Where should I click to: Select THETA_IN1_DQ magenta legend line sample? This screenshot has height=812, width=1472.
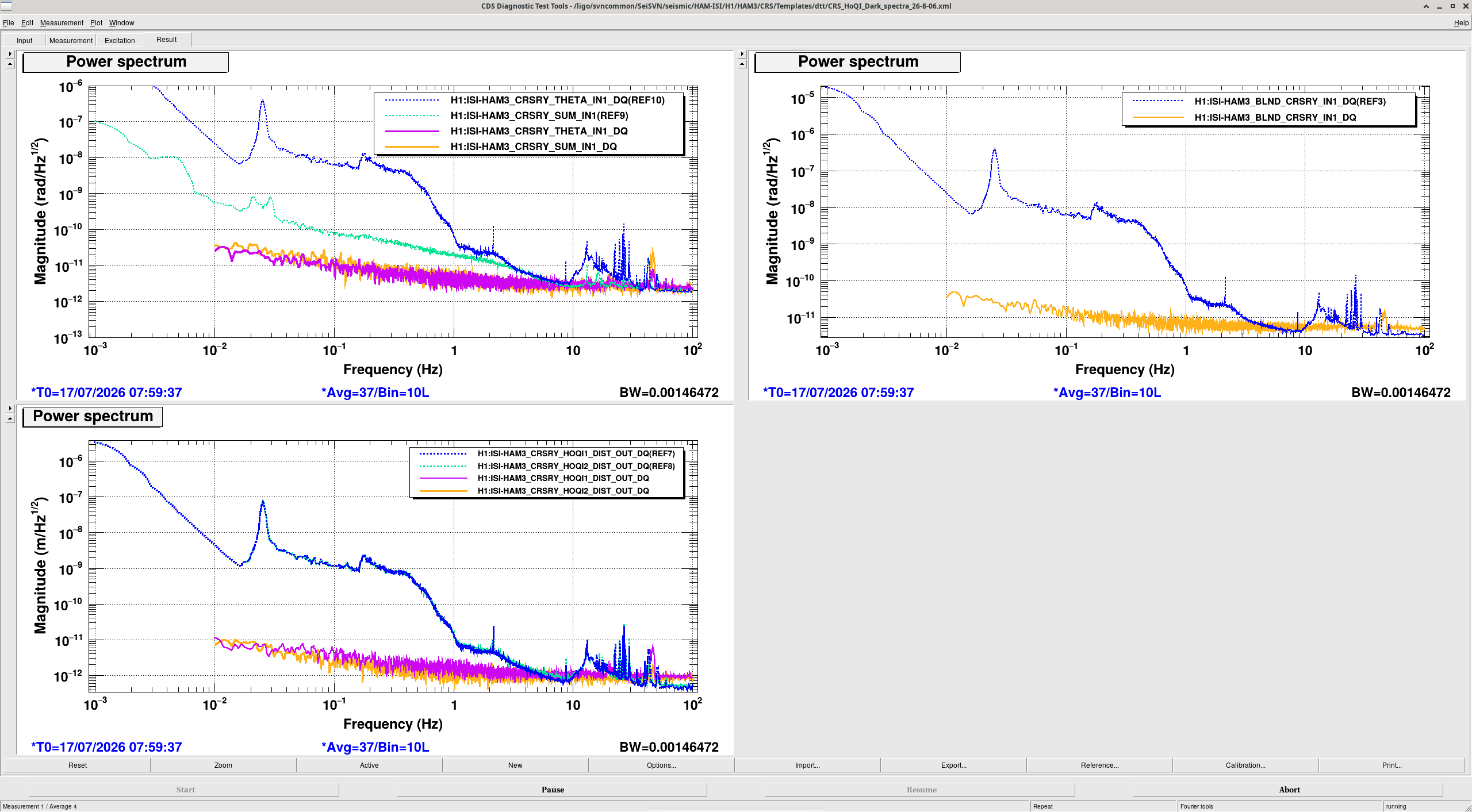(412, 131)
